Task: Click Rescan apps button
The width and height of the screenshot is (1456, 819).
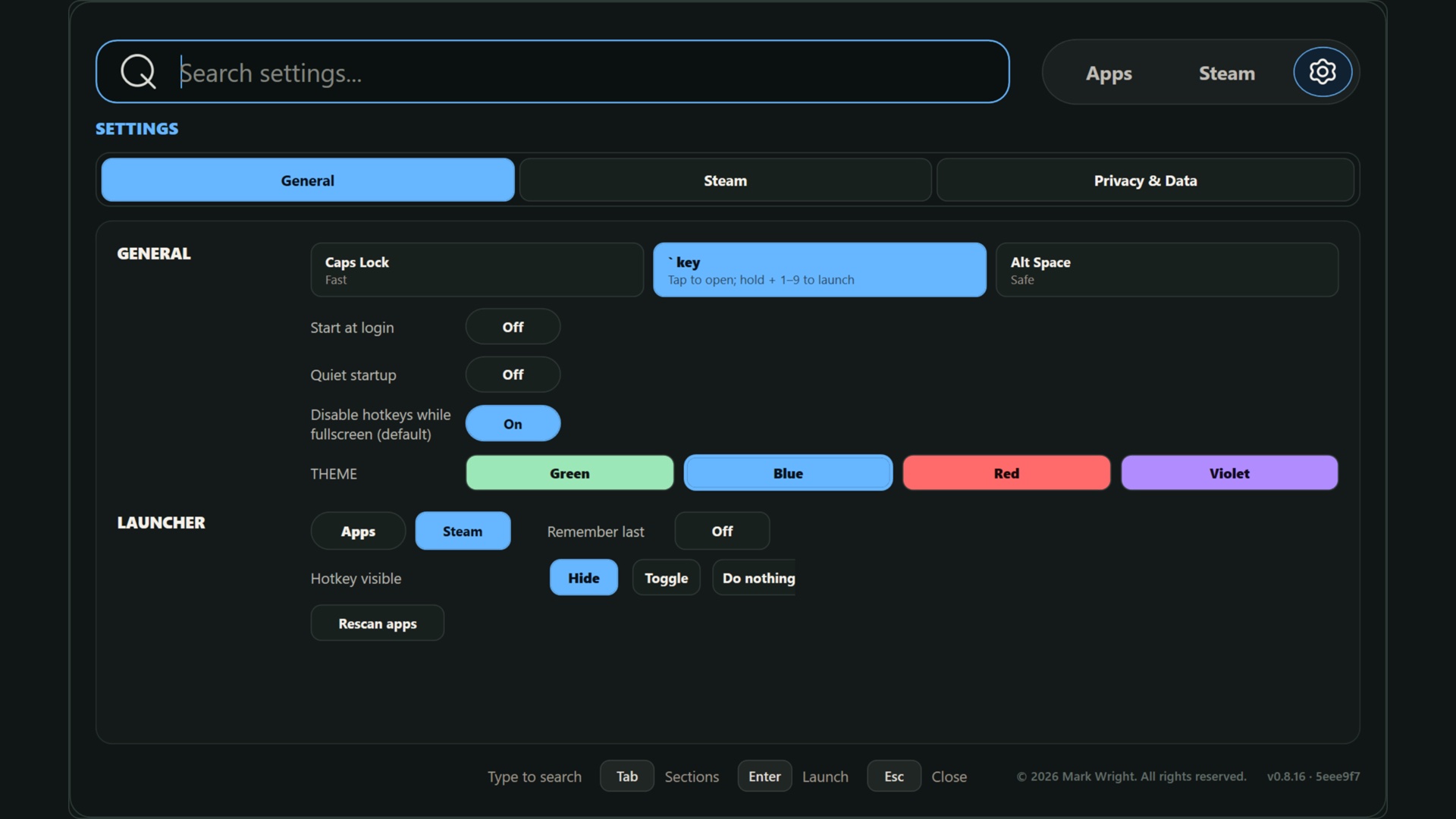Action: [x=377, y=623]
